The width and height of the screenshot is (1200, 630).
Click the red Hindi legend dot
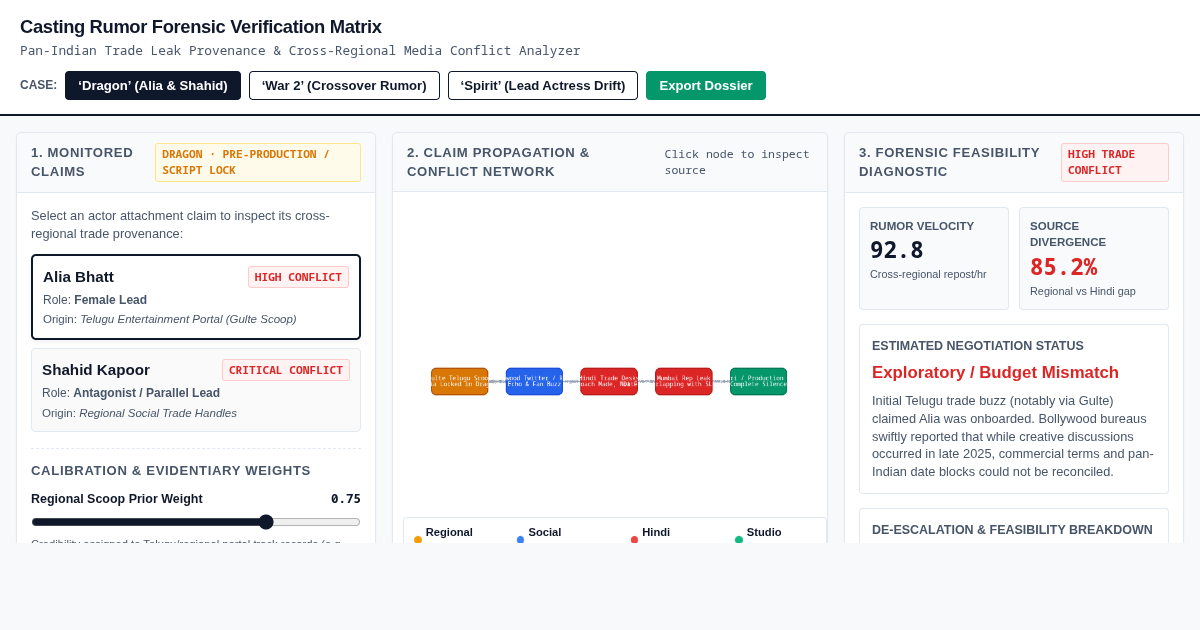[x=635, y=540]
